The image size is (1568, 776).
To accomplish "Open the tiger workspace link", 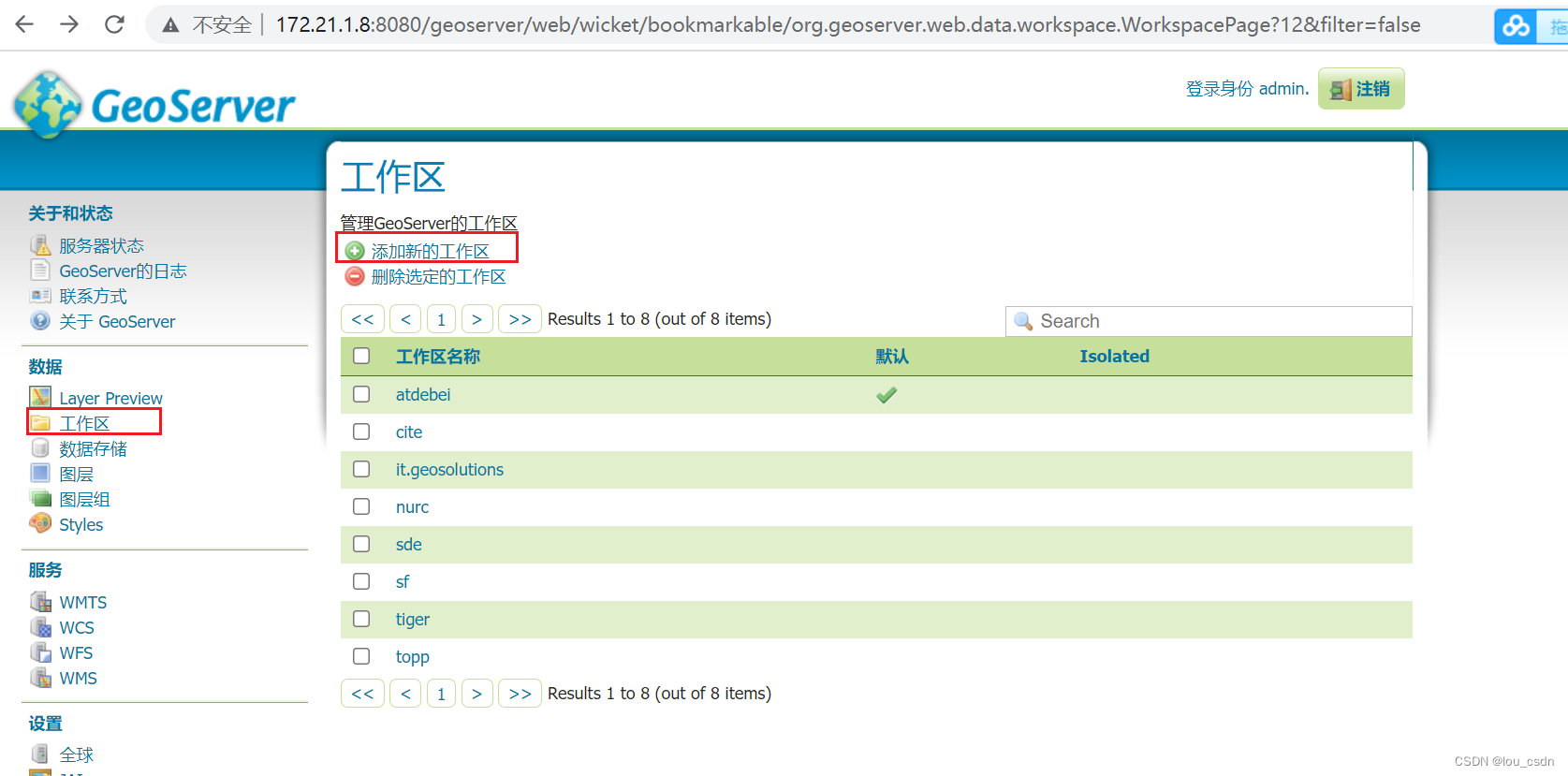I will pyautogui.click(x=413, y=620).
